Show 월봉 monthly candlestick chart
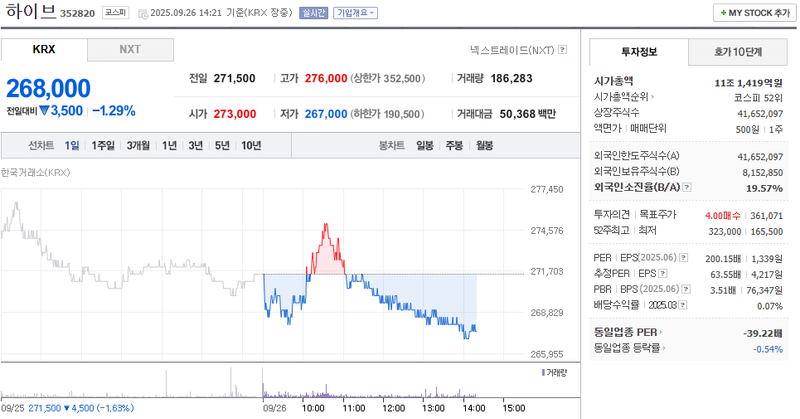Image resolution: width=800 pixels, height=419 pixels. pos(485,145)
